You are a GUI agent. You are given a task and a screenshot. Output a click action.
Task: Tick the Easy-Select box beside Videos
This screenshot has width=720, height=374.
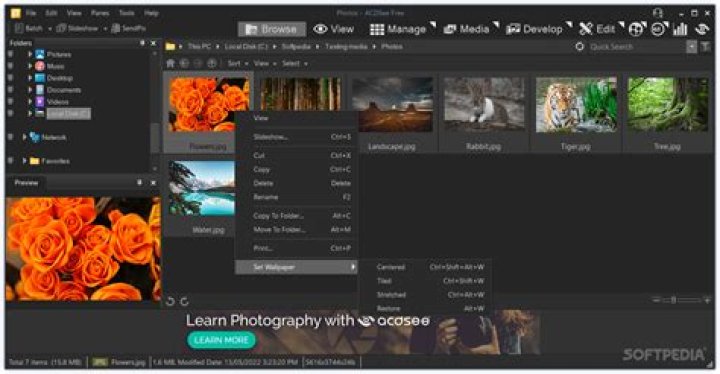(x=10, y=102)
